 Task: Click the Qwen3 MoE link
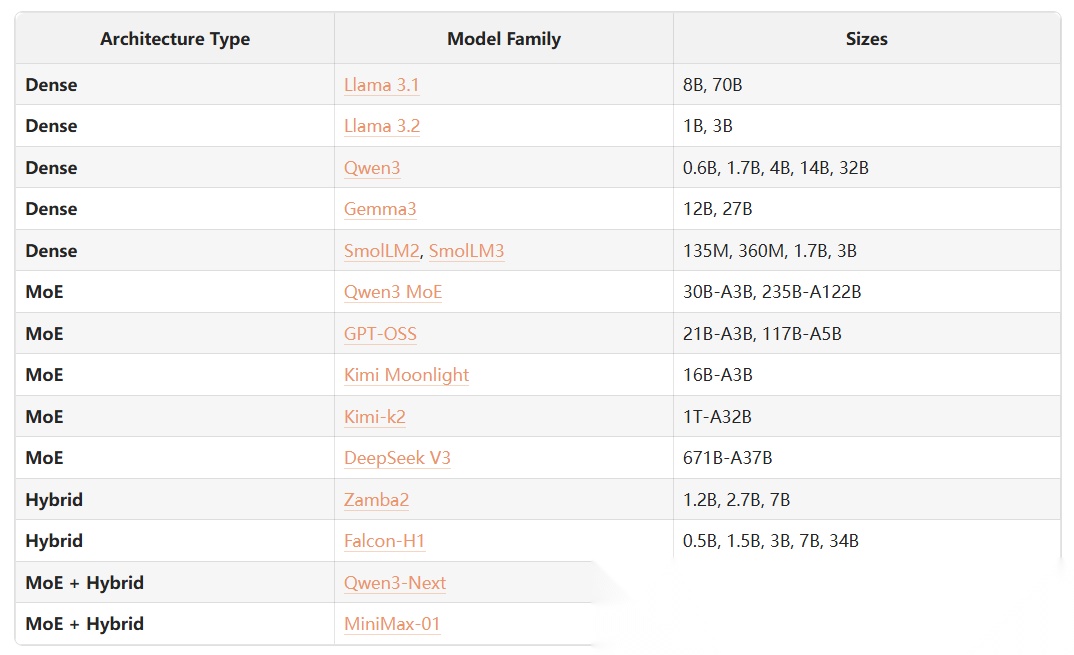[393, 292]
